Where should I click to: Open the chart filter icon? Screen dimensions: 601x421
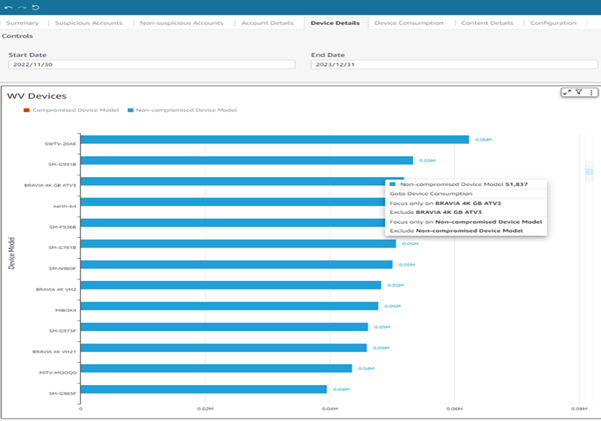coord(578,92)
